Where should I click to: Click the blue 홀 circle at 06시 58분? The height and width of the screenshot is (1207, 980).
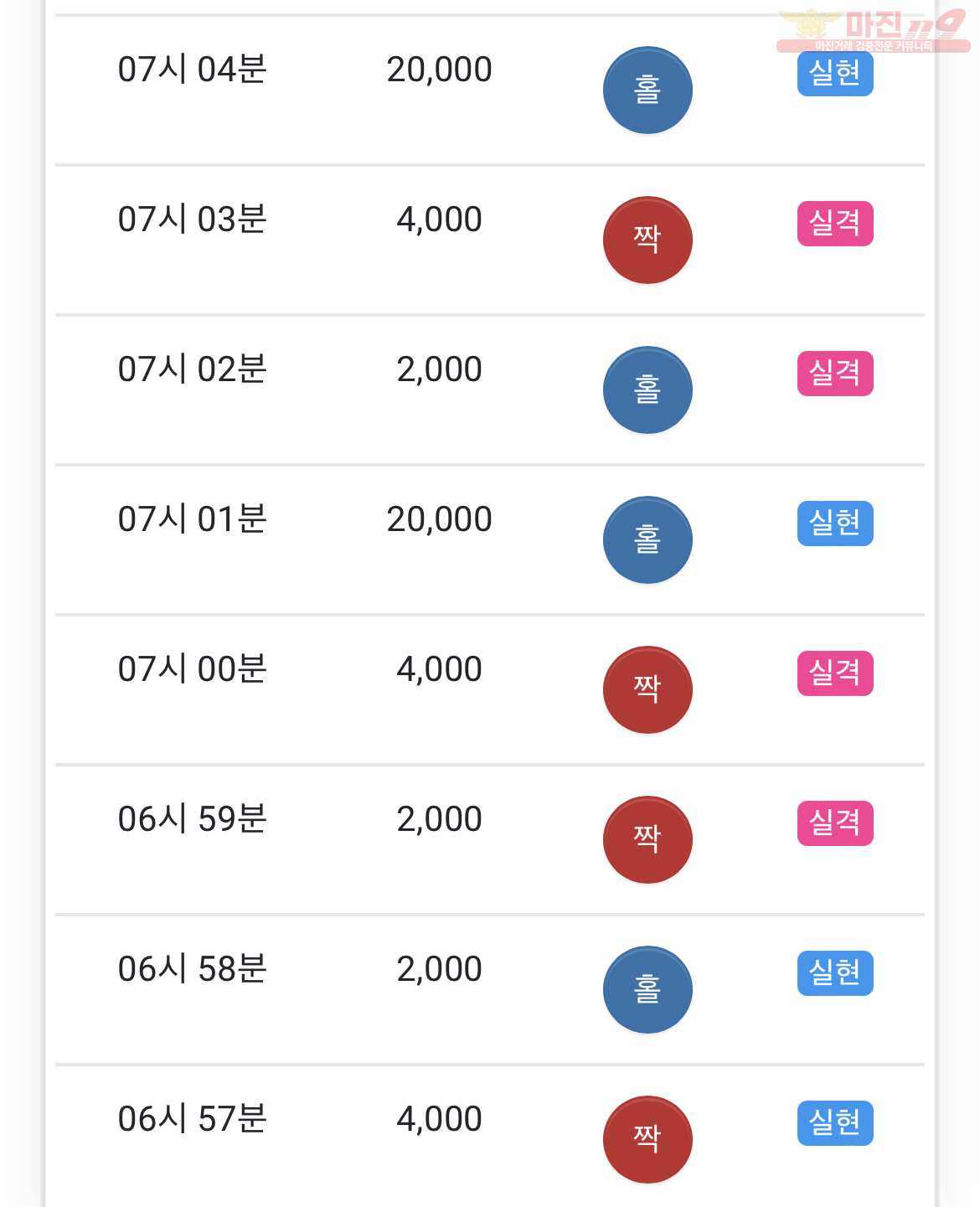(647, 989)
